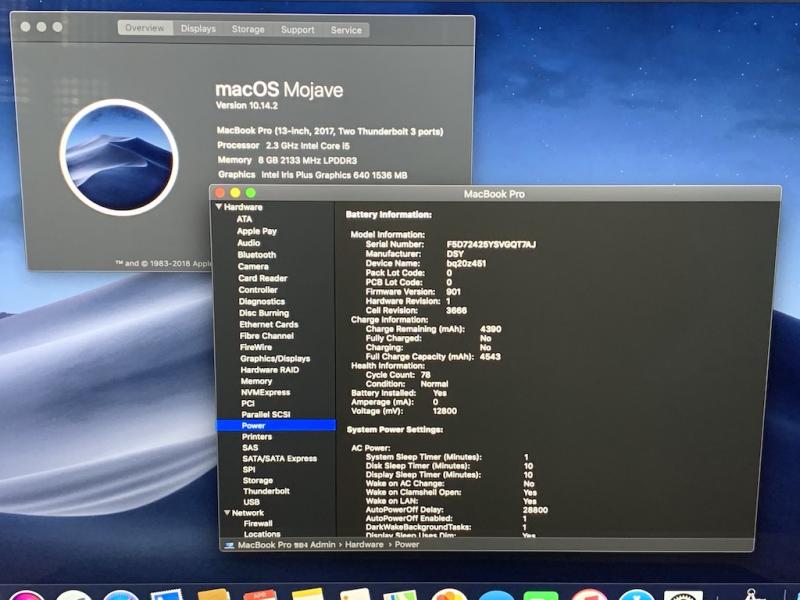Viewport: 800px width, 600px height.
Task: Select Memory in the Hardware list
Action: click(x=256, y=381)
